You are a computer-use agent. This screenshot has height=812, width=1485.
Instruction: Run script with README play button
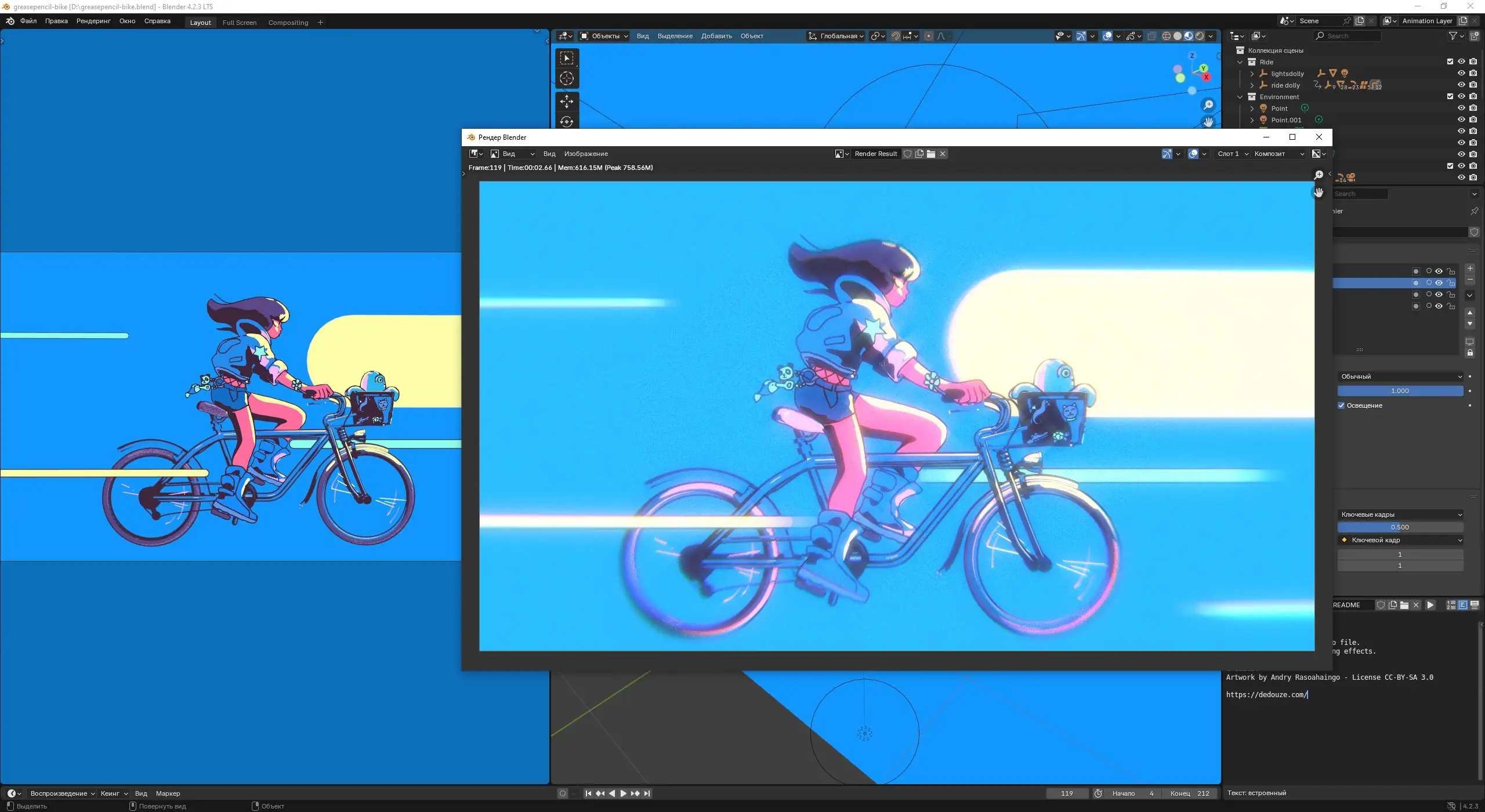click(x=1430, y=605)
